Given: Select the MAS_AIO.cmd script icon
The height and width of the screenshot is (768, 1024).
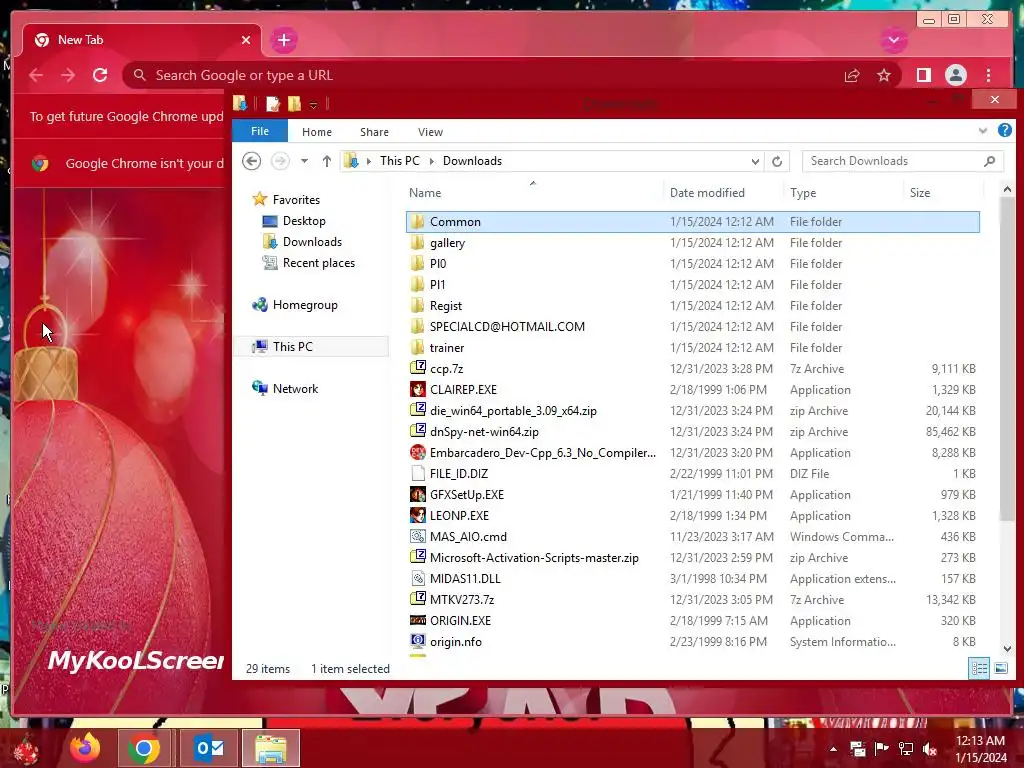Looking at the screenshot, I should point(418,537).
